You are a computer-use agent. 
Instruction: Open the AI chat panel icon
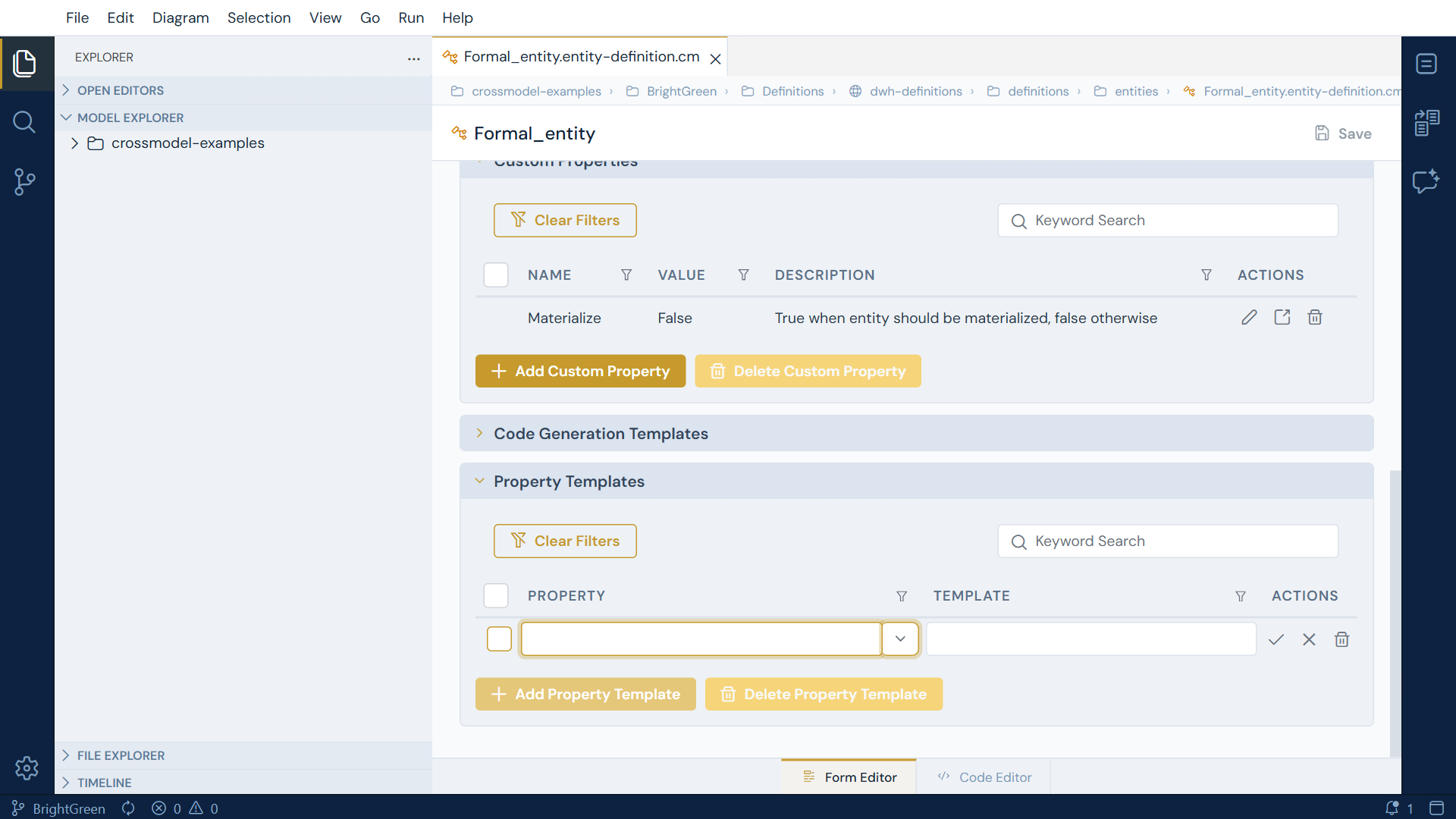pyautogui.click(x=1426, y=182)
